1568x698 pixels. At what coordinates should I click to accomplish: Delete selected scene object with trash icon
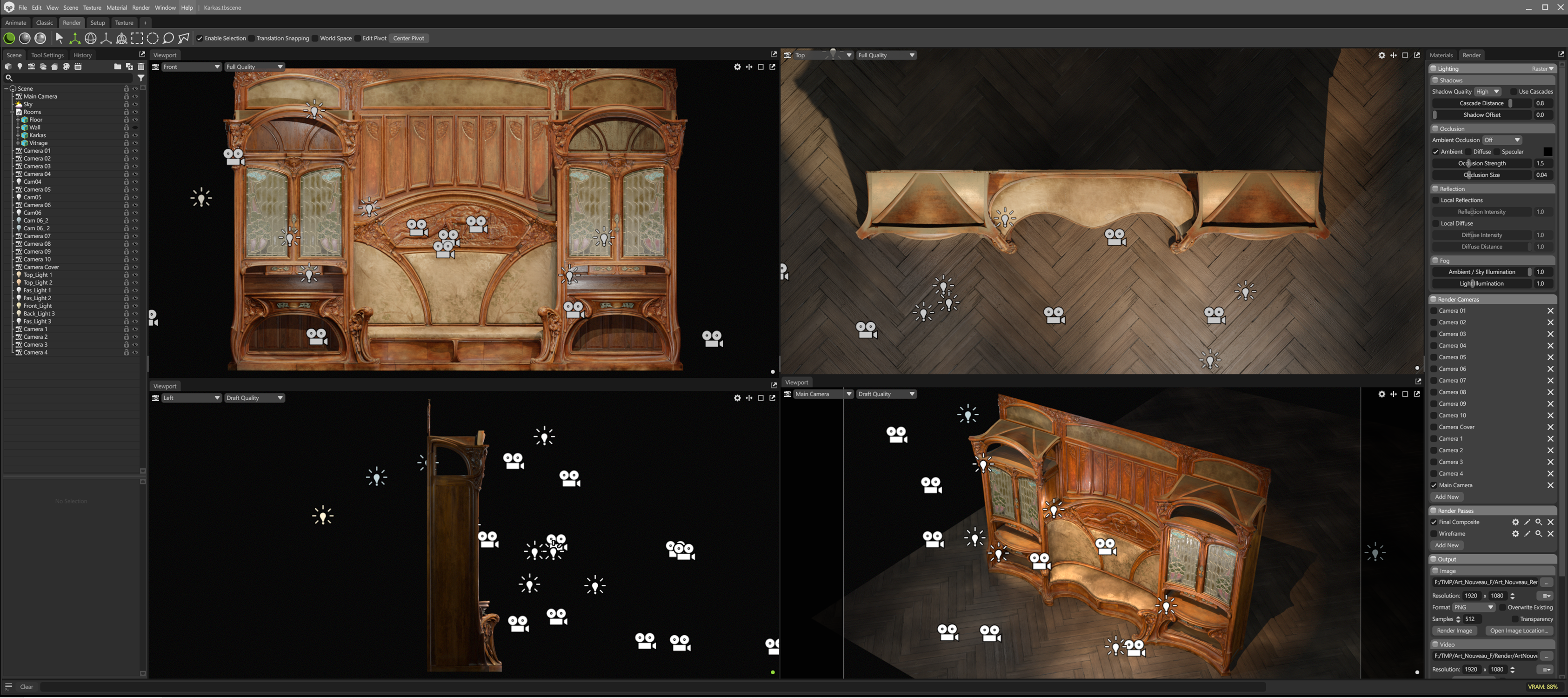click(x=140, y=67)
